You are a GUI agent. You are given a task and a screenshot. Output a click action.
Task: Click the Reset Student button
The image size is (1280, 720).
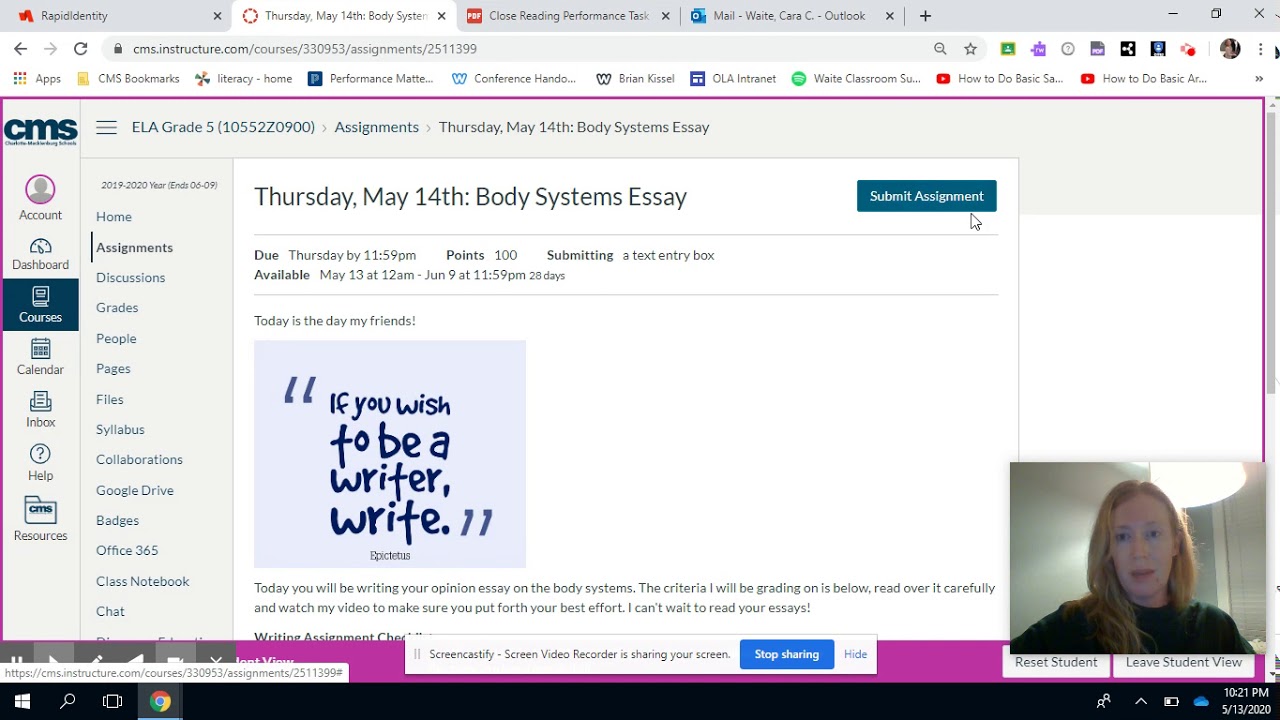click(1055, 662)
